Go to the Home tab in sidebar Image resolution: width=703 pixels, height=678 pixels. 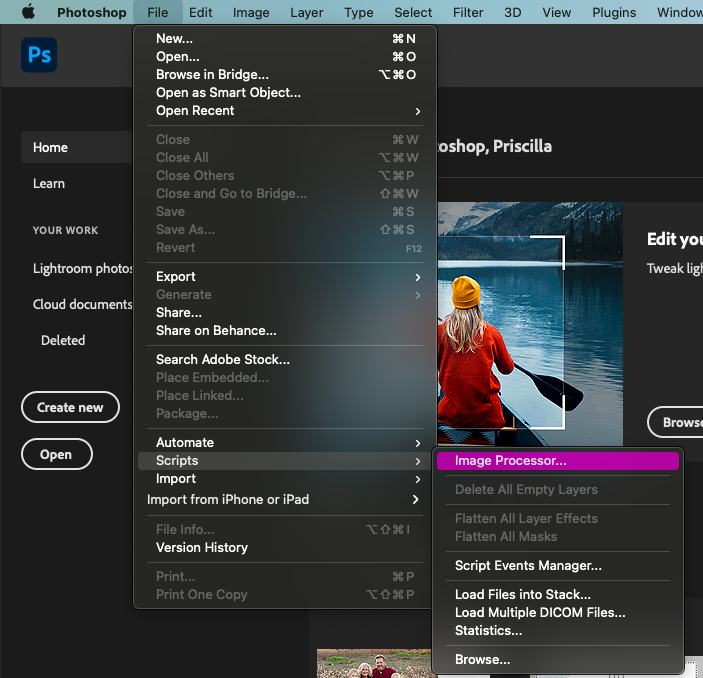[77, 147]
